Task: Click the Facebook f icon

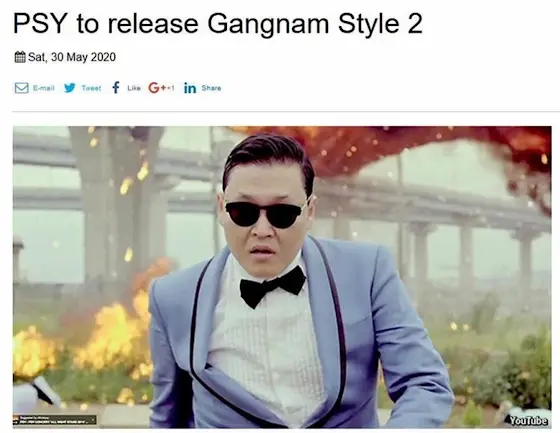Action: coord(115,88)
